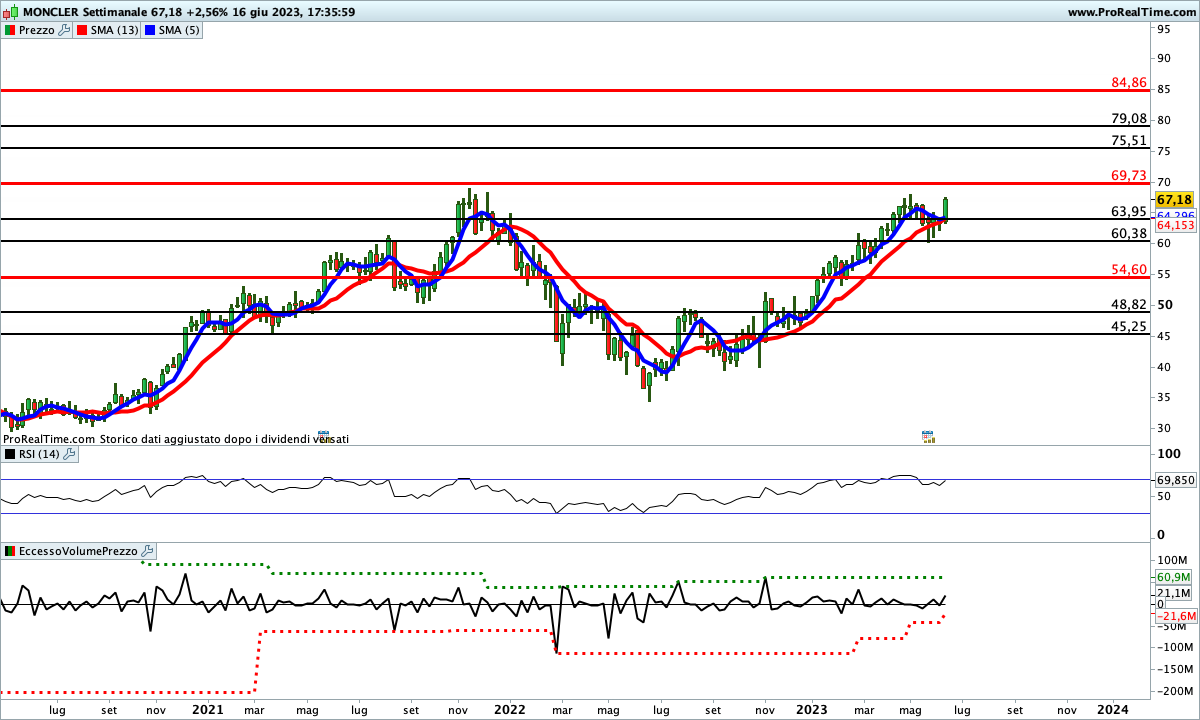Screen dimensions: 1200x720
Task: Click the 21,1M volume value label
Action: point(1174,594)
